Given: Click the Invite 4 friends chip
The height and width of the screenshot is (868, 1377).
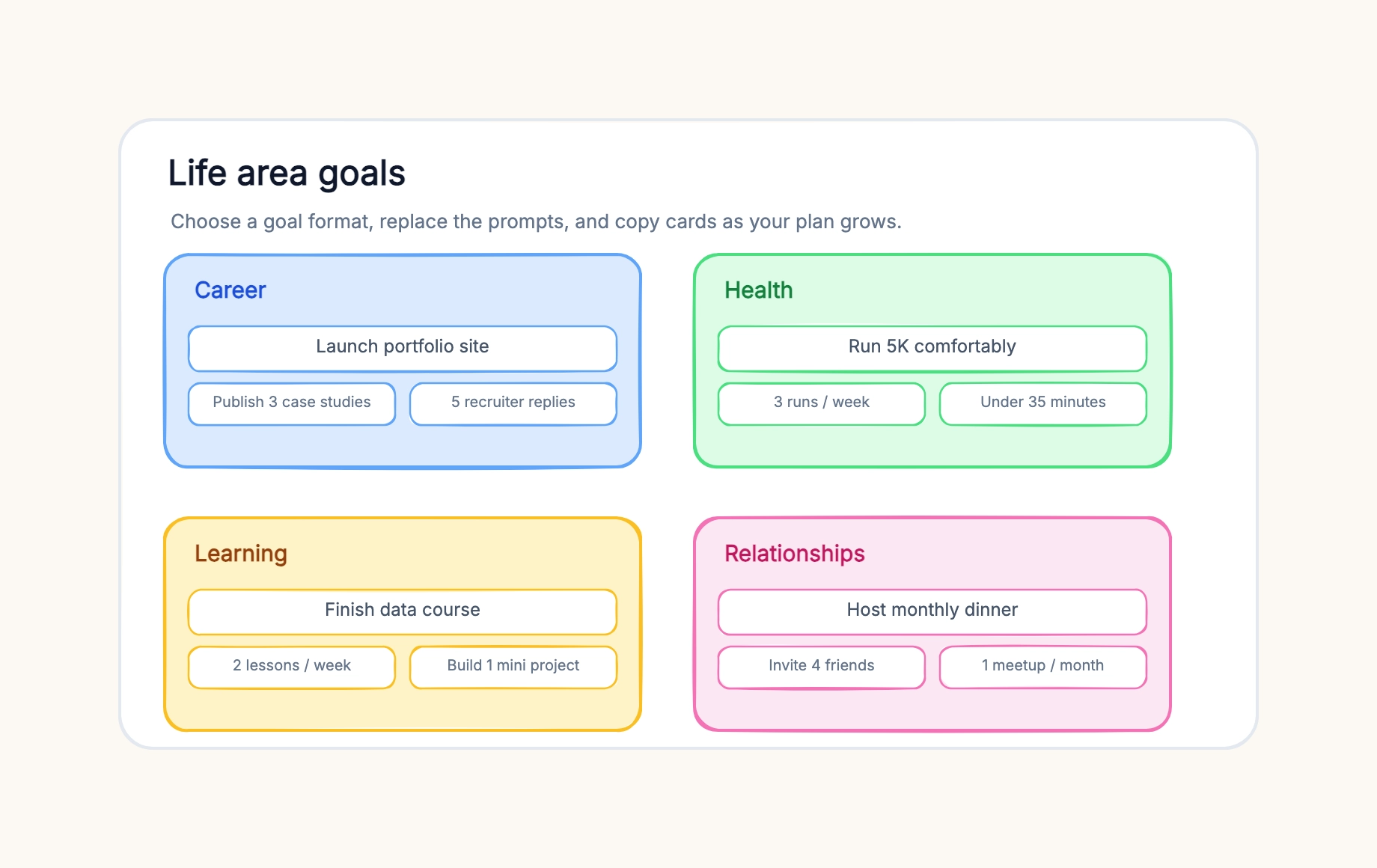Looking at the screenshot, I should pyautogui.click(x=822, y=667).
